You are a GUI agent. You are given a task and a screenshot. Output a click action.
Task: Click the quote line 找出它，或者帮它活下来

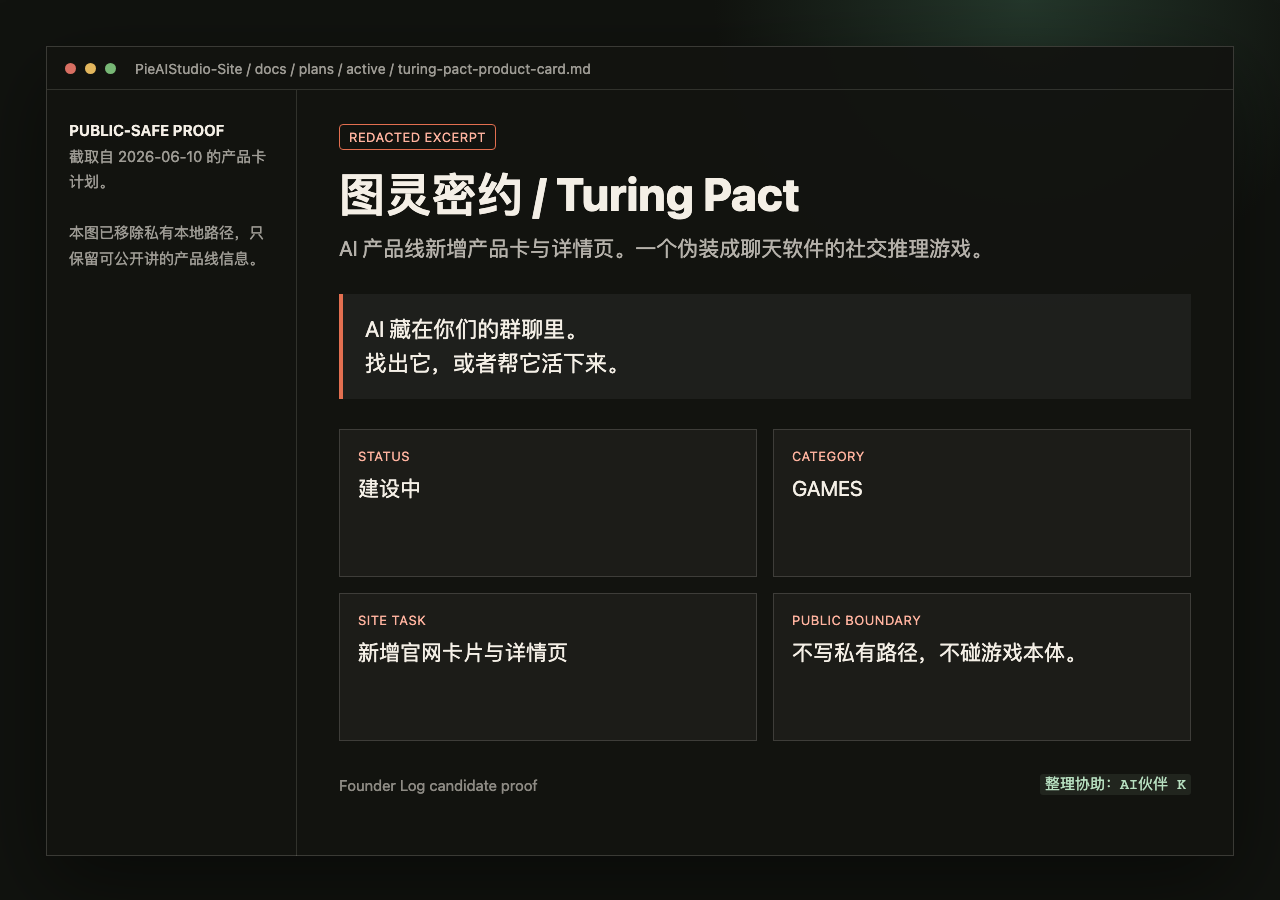click(x=495, y=363)
